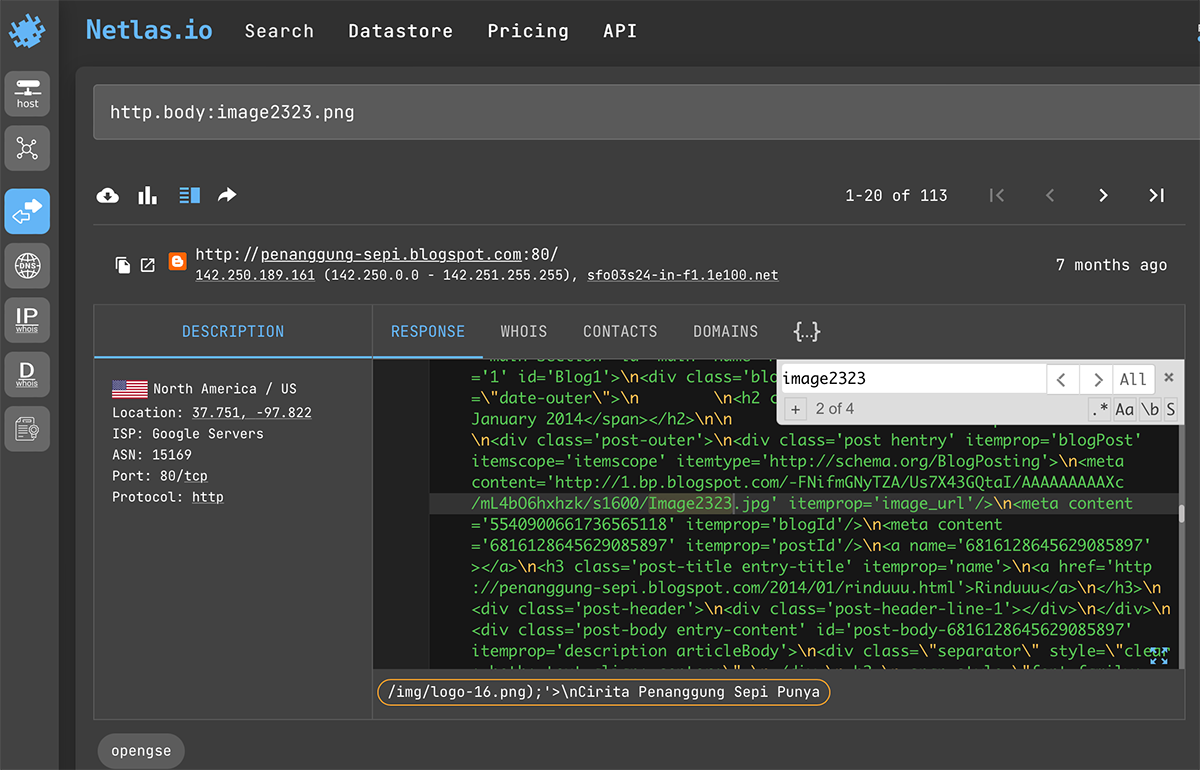This screenshot has width=1200, height=770.
Task: Click the opengse tag chip
Action: 141,751
